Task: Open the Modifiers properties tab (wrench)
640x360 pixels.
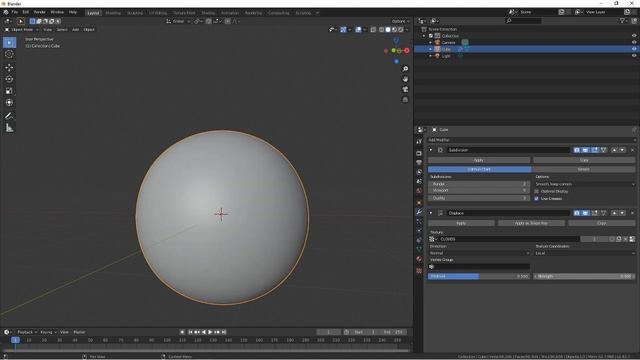Action: [419, 212]
